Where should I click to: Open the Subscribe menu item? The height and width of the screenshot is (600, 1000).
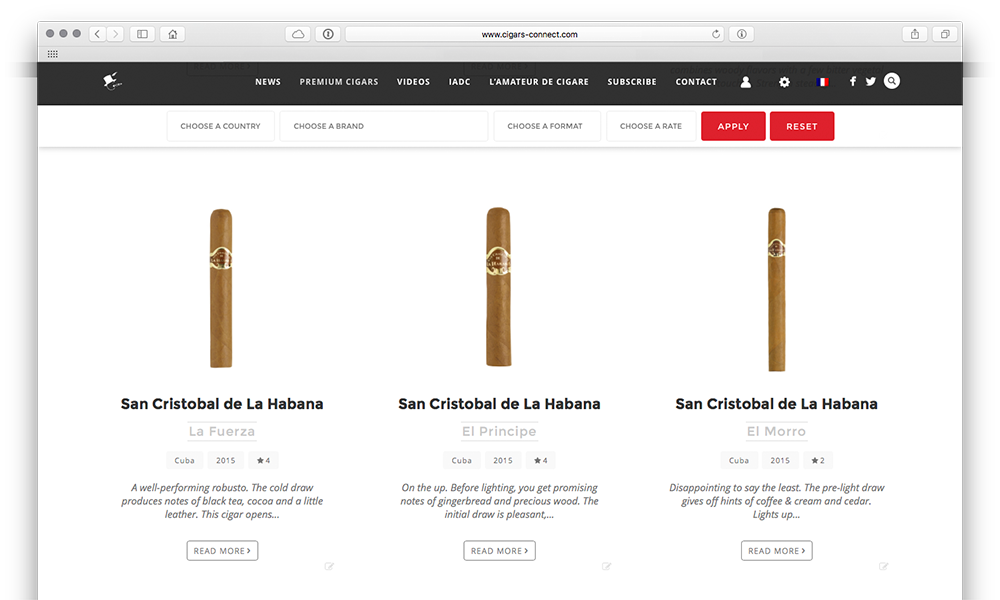(632, 82)
